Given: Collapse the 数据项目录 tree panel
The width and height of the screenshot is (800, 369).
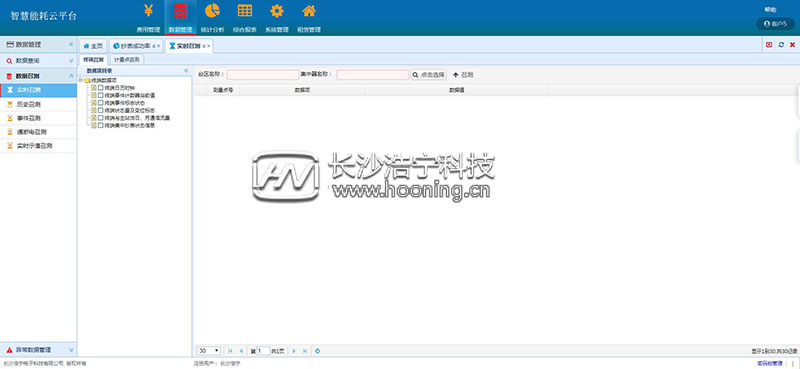Looking at the screenshot, I should 186,71.
